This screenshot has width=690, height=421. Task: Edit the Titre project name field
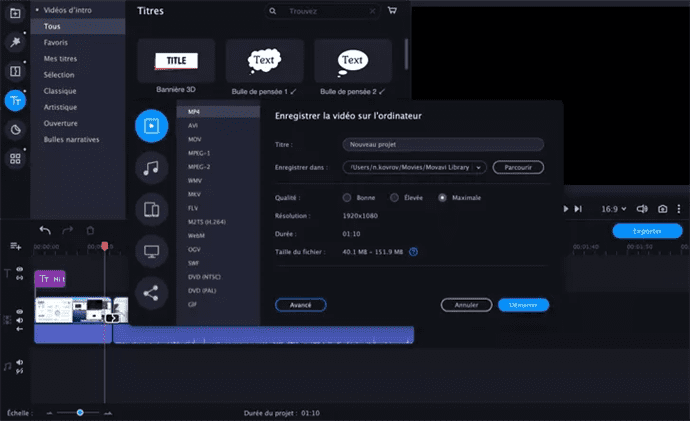click(443, 144)
